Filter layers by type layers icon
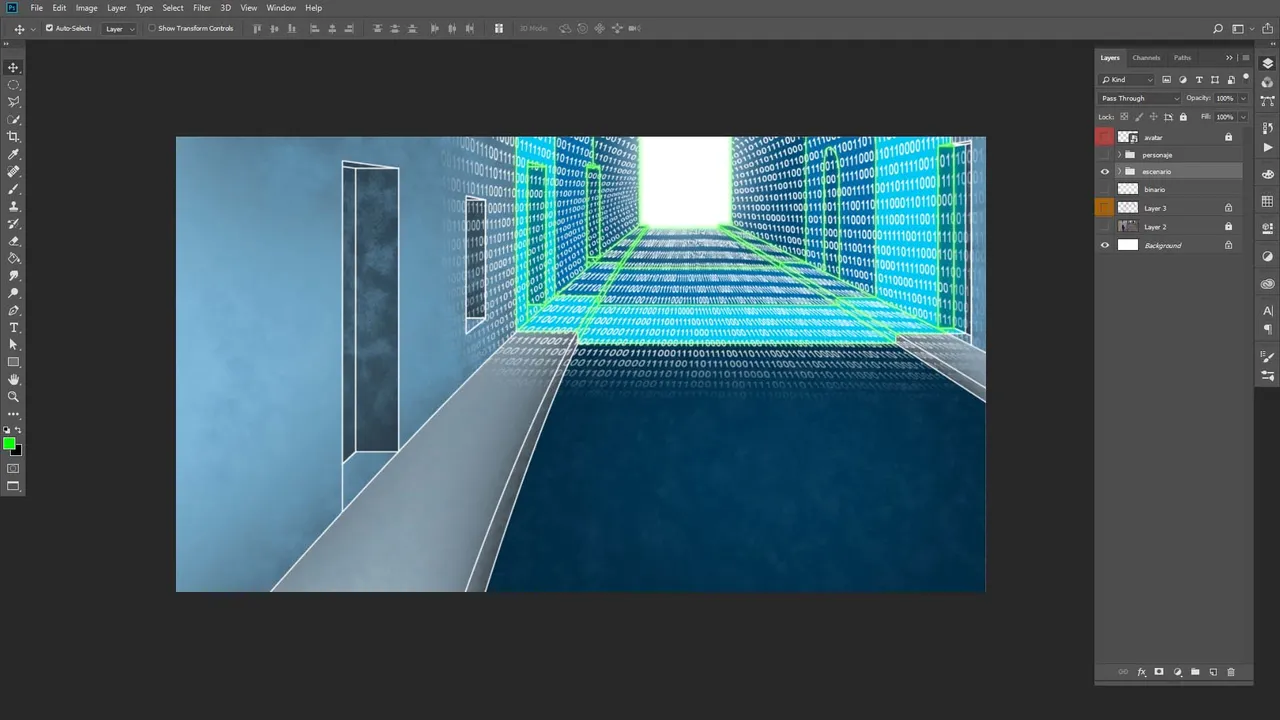 [x=1199, y=80]
